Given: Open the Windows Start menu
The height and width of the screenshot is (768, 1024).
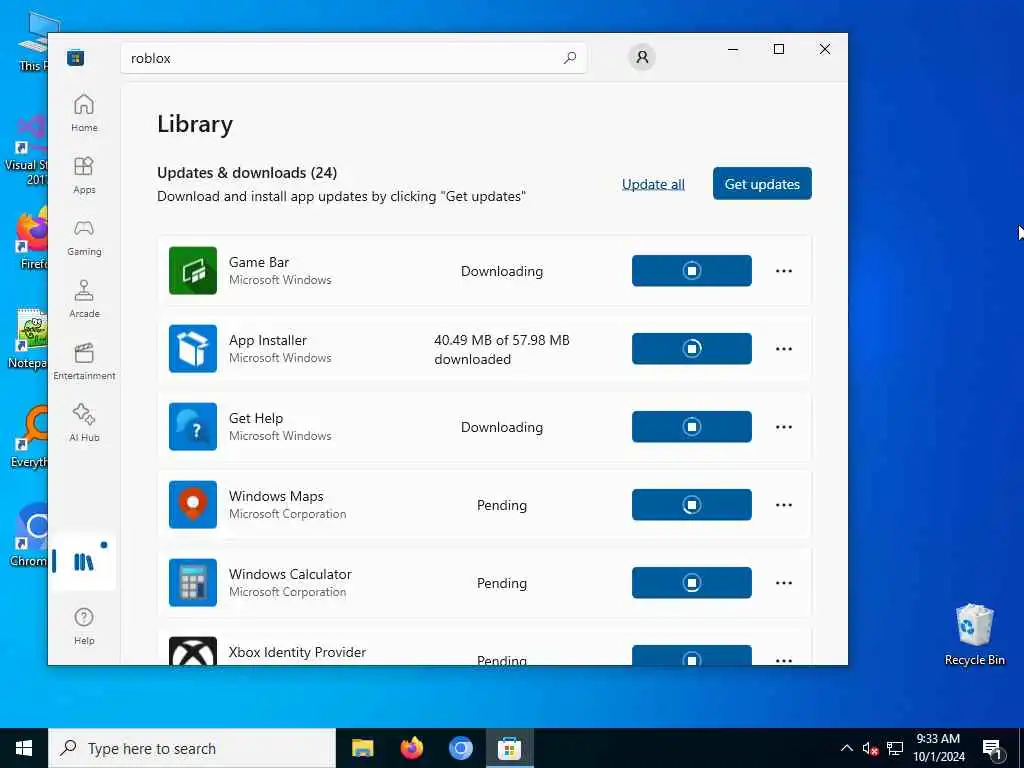Looking at the screenshot, I should click(24, 748).
